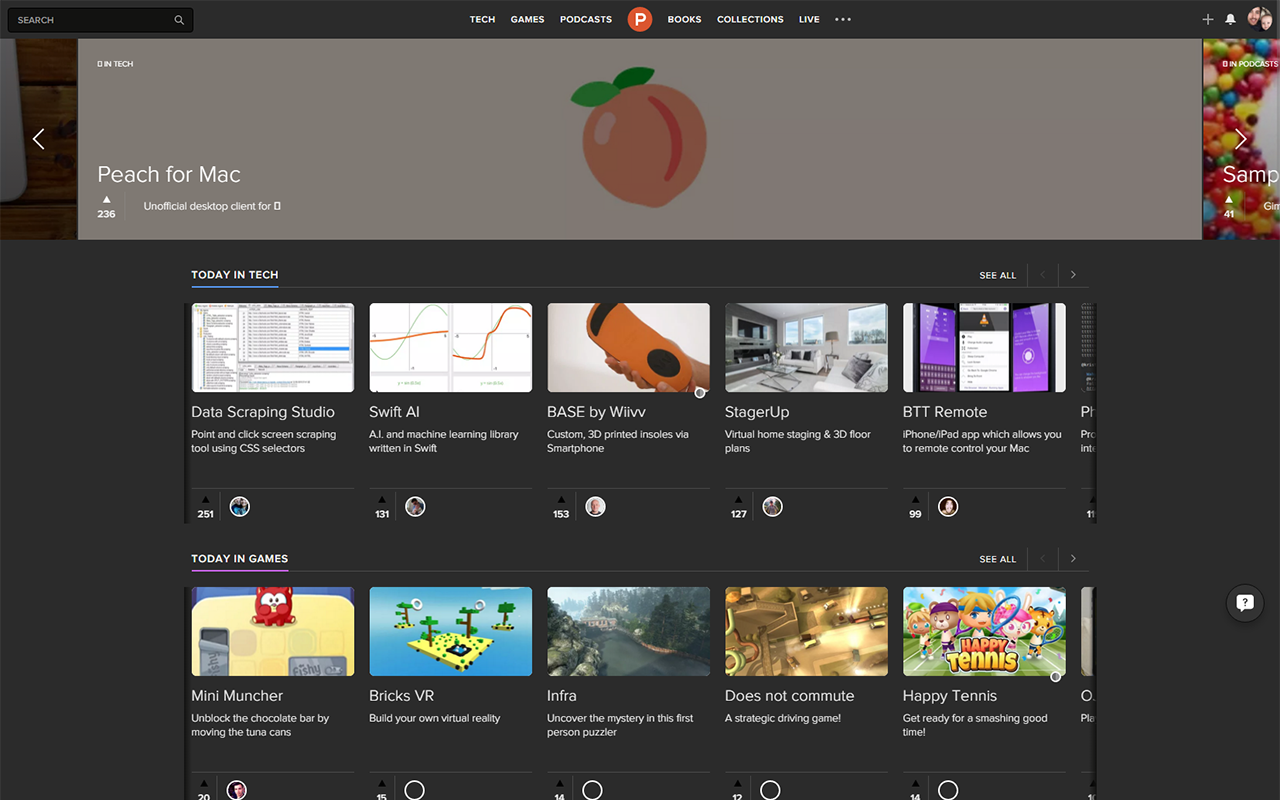Open Data Scraping Studio thumbnail
Image resolution: width=1280 pixels, height=800 pixels.
click(273, 348)
